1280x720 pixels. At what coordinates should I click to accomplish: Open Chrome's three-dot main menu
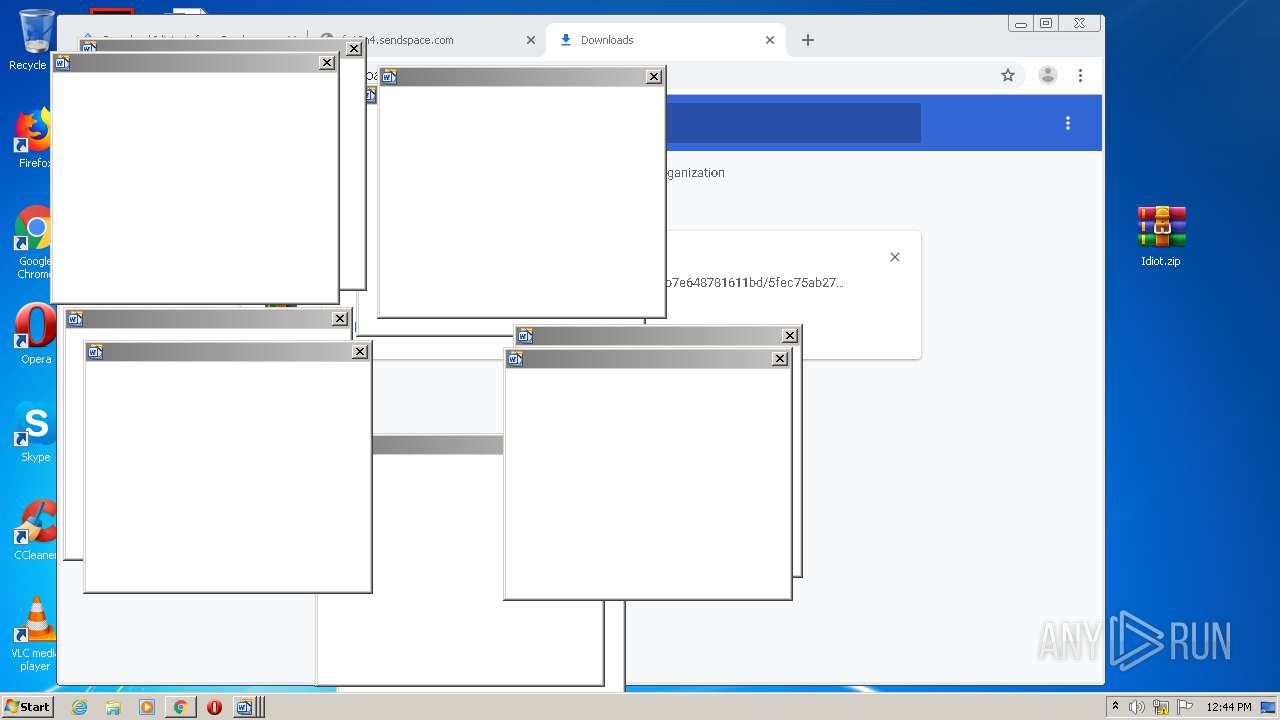point(1080,75)
